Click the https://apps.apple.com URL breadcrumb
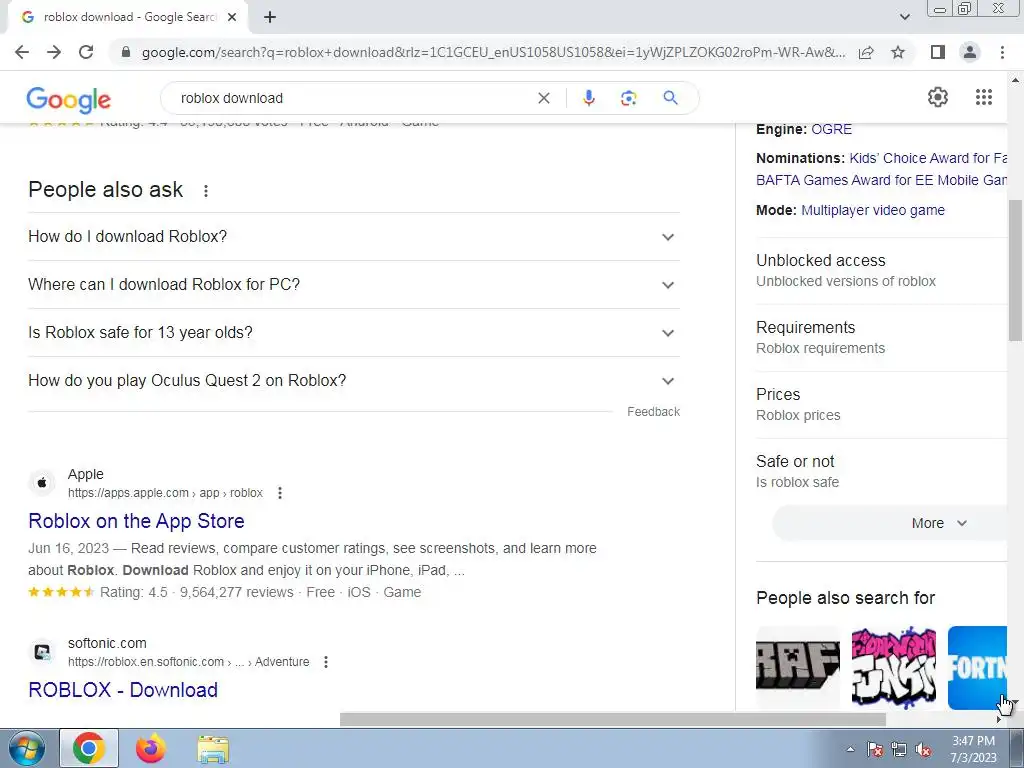 pos(165,493)
